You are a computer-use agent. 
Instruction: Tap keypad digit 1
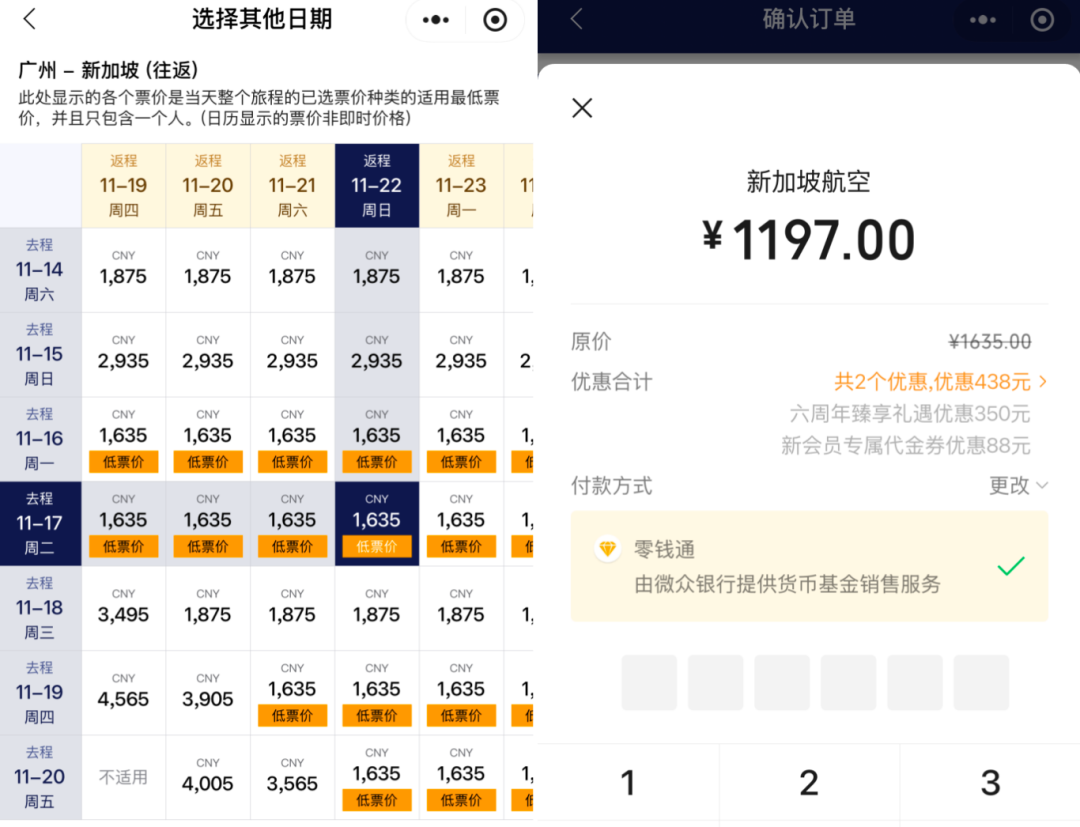(627, 784)
